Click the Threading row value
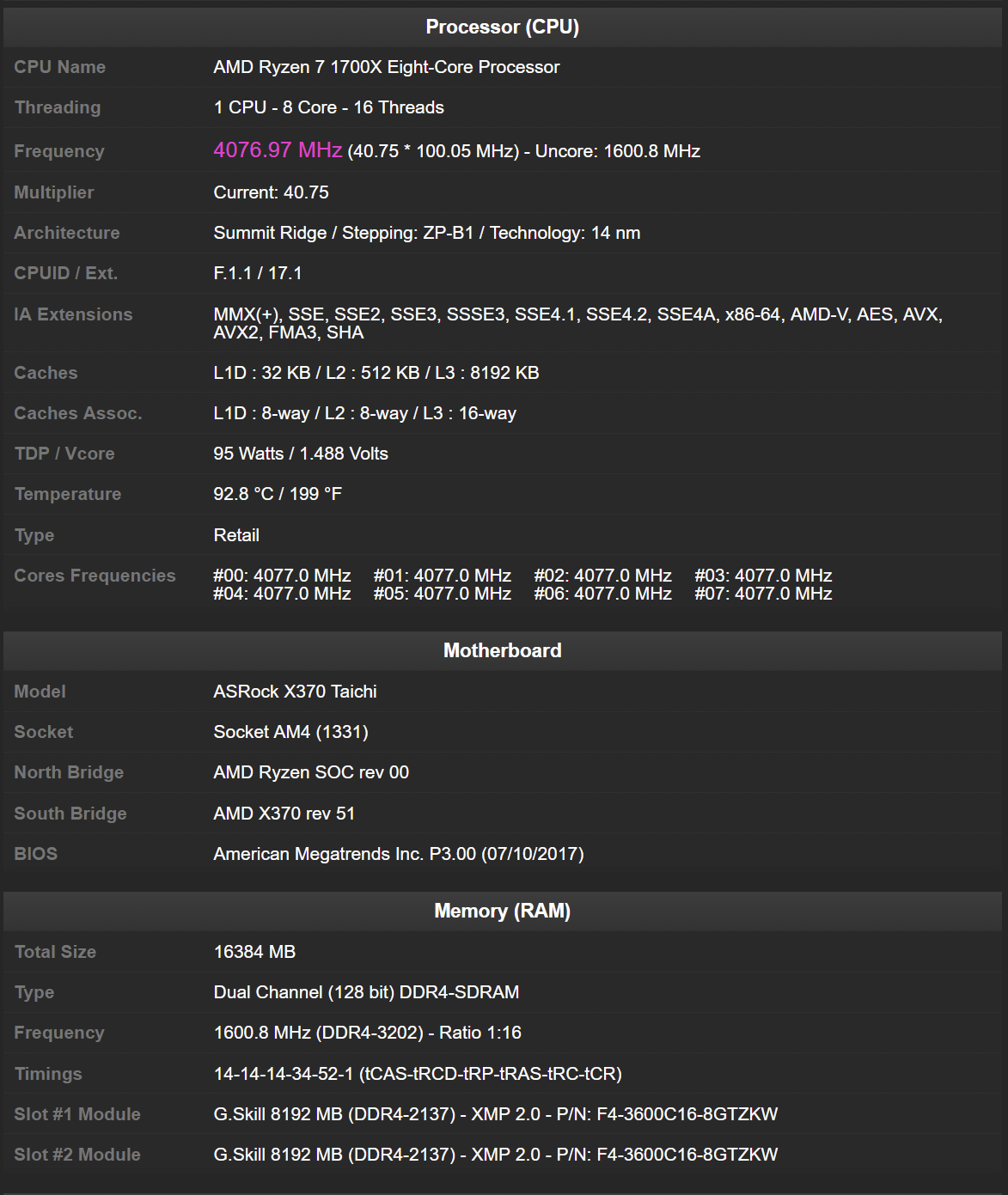 pyautogui.click(x=329, y=107)
